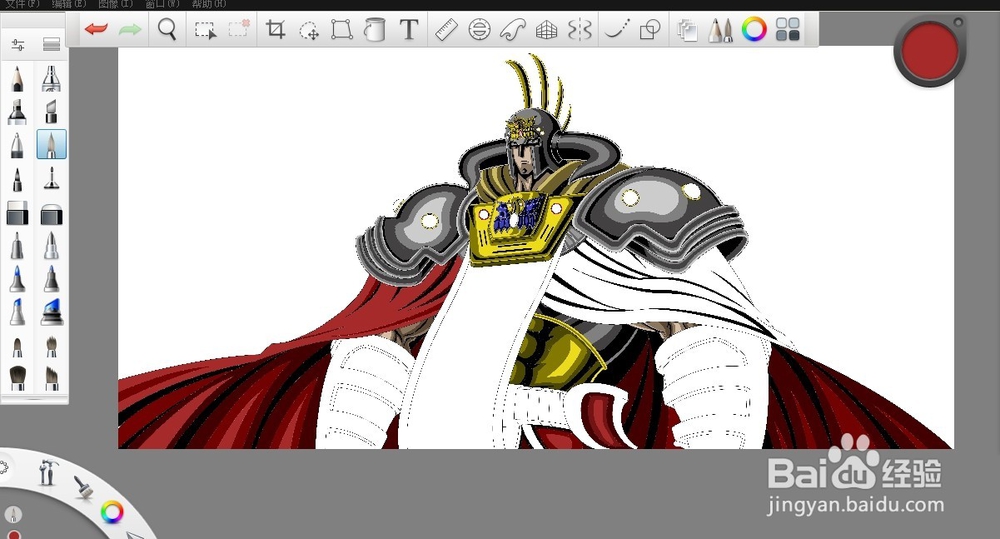Select the Hard Eraser
The width and height of the screenshot is (1000, 539).
[17, 214]
